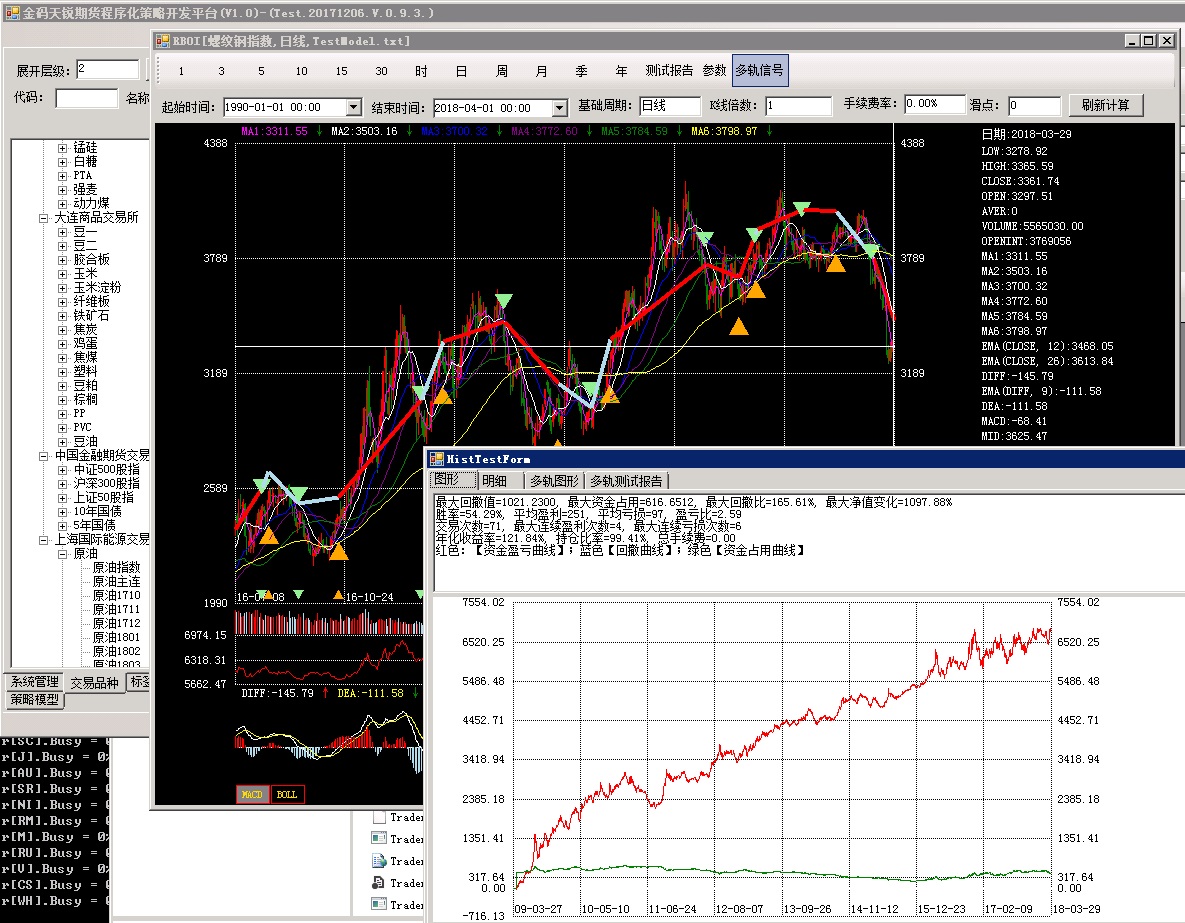Expand the 沪深300股指 node

click(x=62, y=483)
